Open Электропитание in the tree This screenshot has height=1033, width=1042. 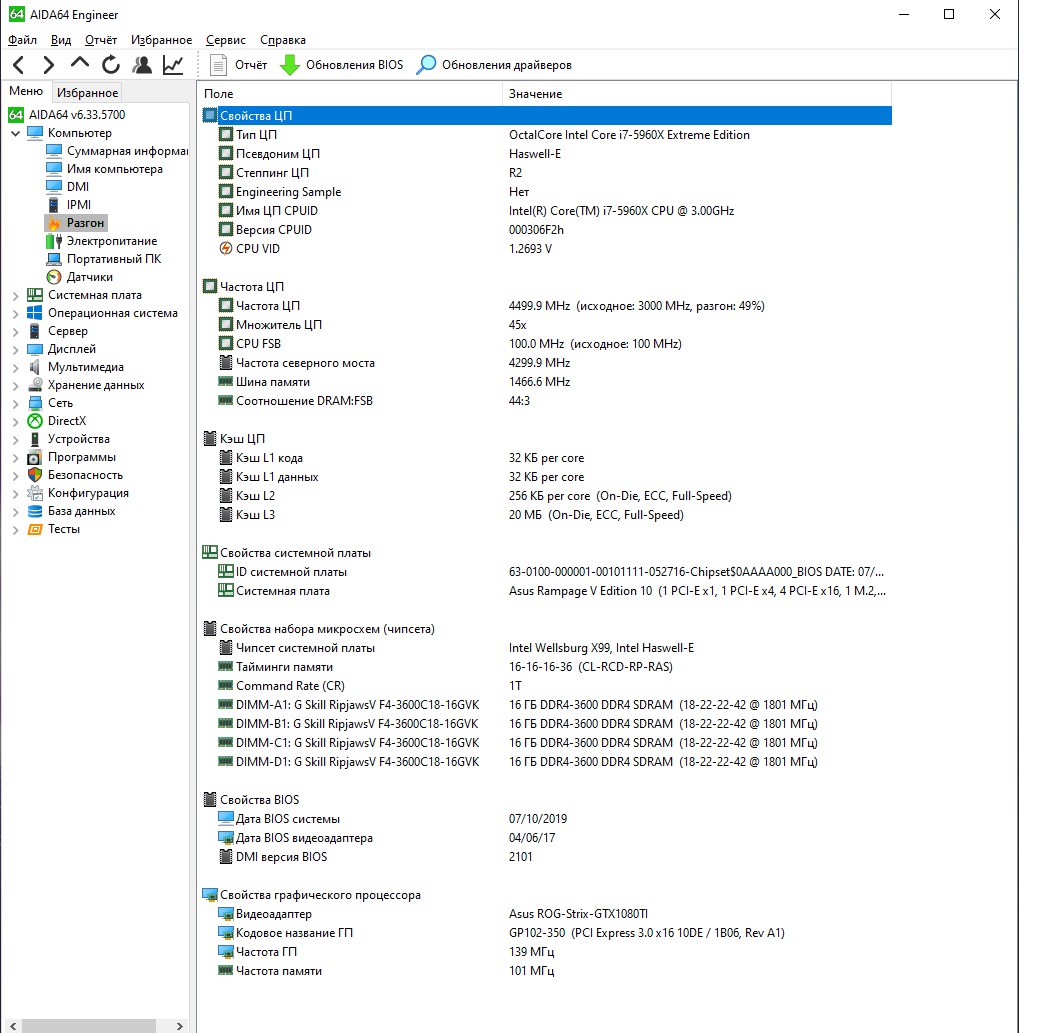(102, 241)
